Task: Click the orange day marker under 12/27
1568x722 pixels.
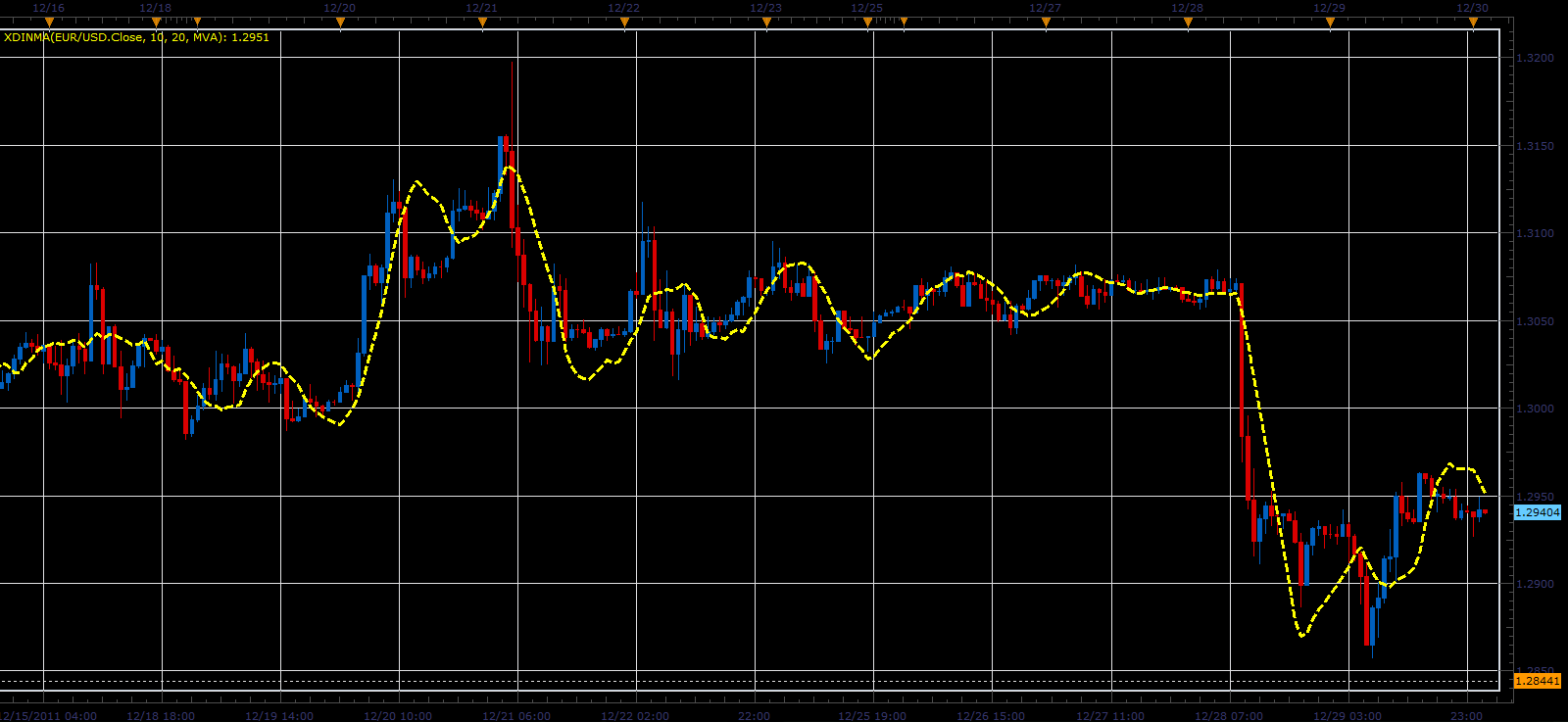Action: (x=1046, y=21)
